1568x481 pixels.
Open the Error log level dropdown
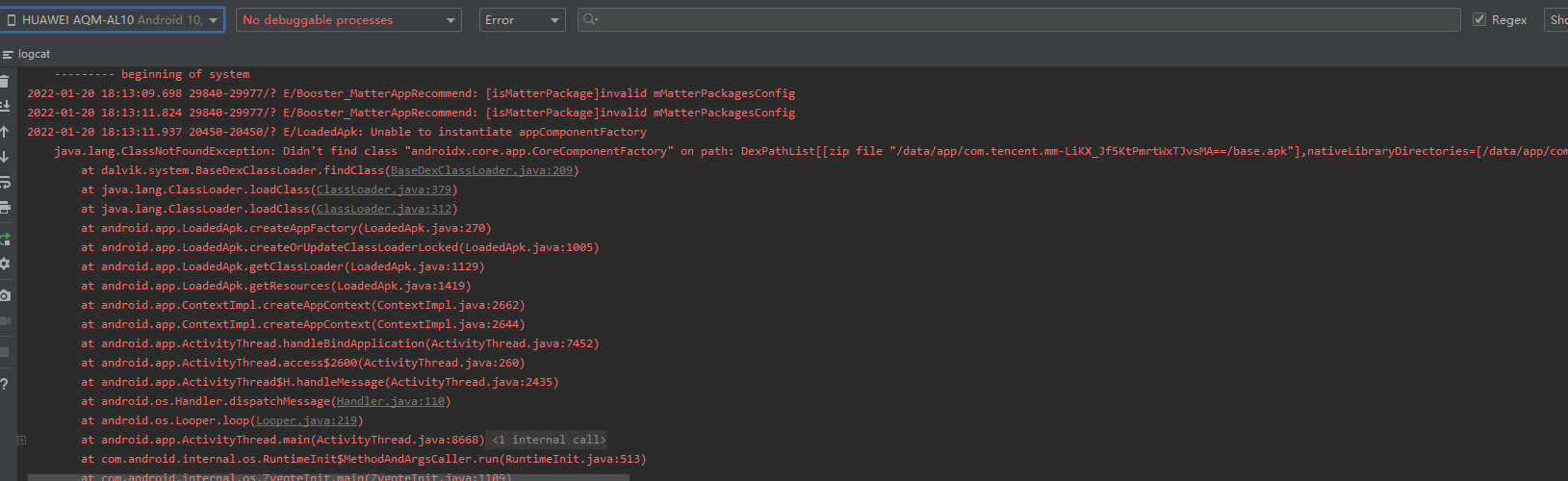[523, 20]
